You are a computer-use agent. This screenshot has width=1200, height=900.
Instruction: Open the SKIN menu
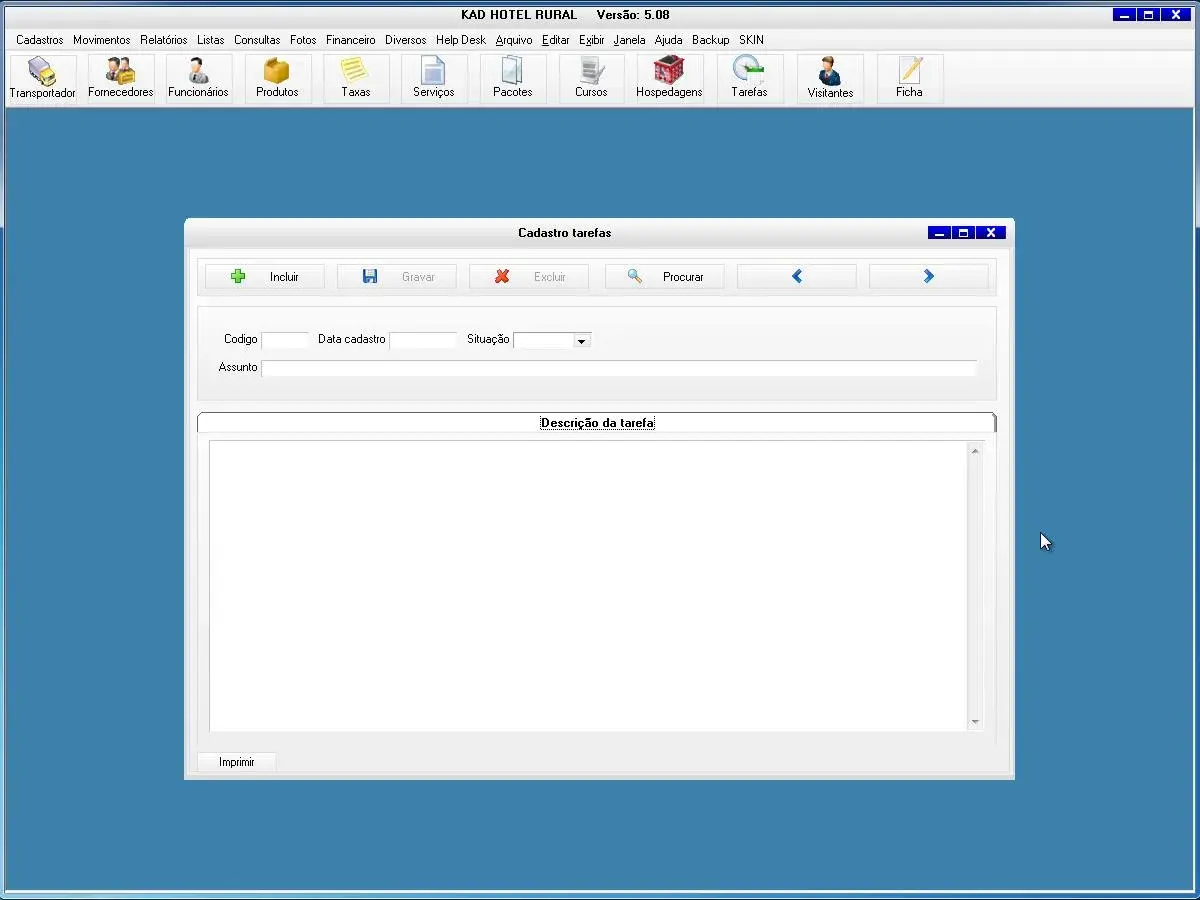[752, 40]
